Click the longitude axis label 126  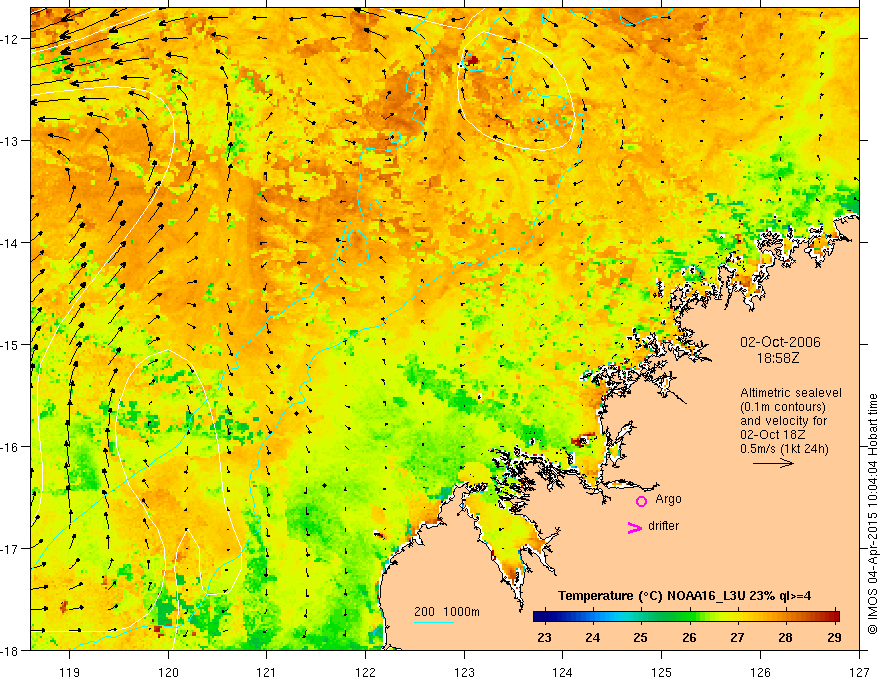pyautogui.click(x=760, y=673)
